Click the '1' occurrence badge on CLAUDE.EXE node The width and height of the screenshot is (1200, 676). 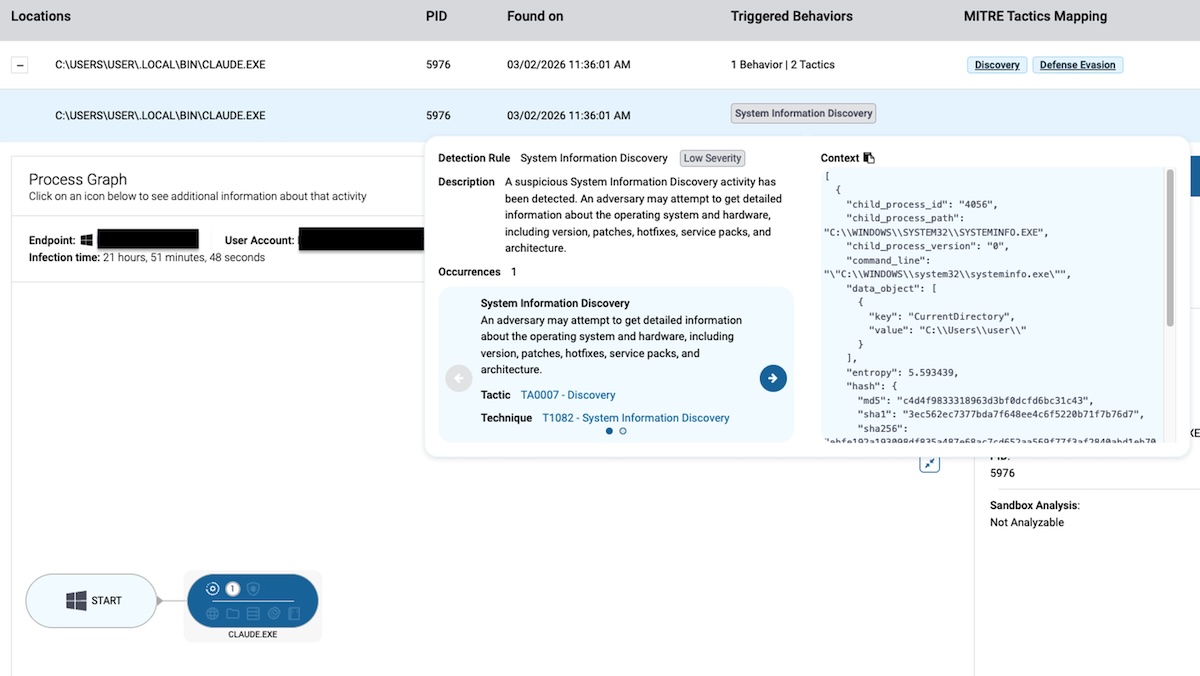coord(232,589)
